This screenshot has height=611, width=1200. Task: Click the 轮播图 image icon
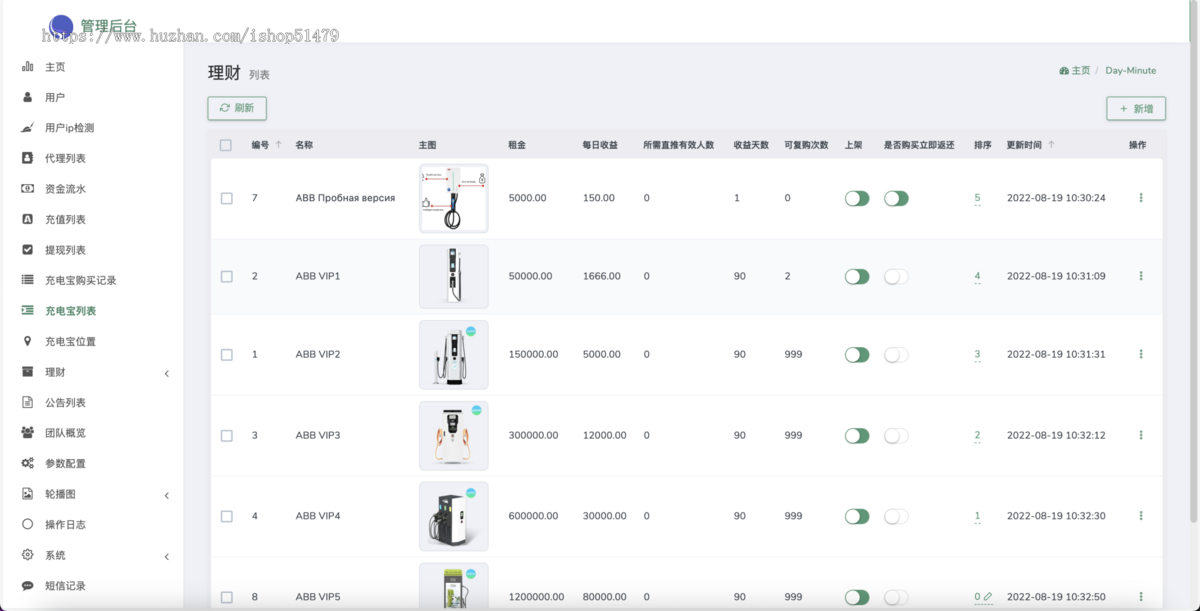coord(27,494)
